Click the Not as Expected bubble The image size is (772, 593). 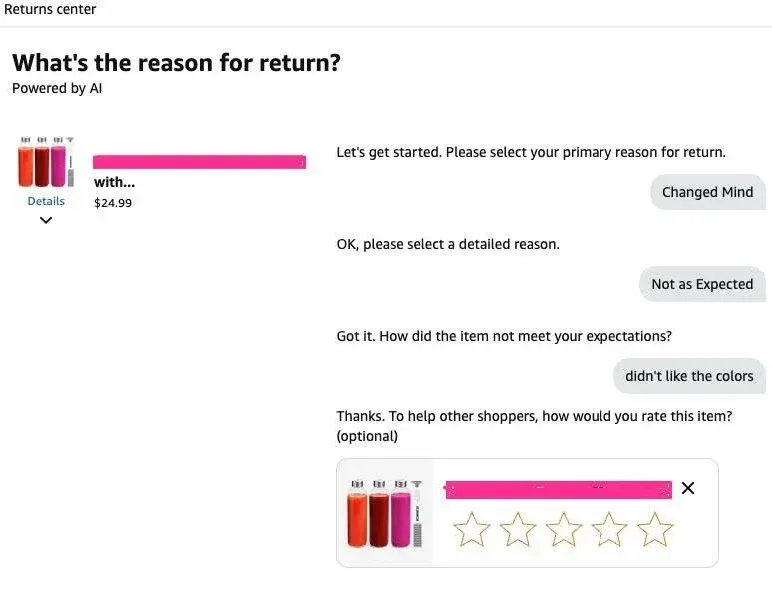click(702, 284)
